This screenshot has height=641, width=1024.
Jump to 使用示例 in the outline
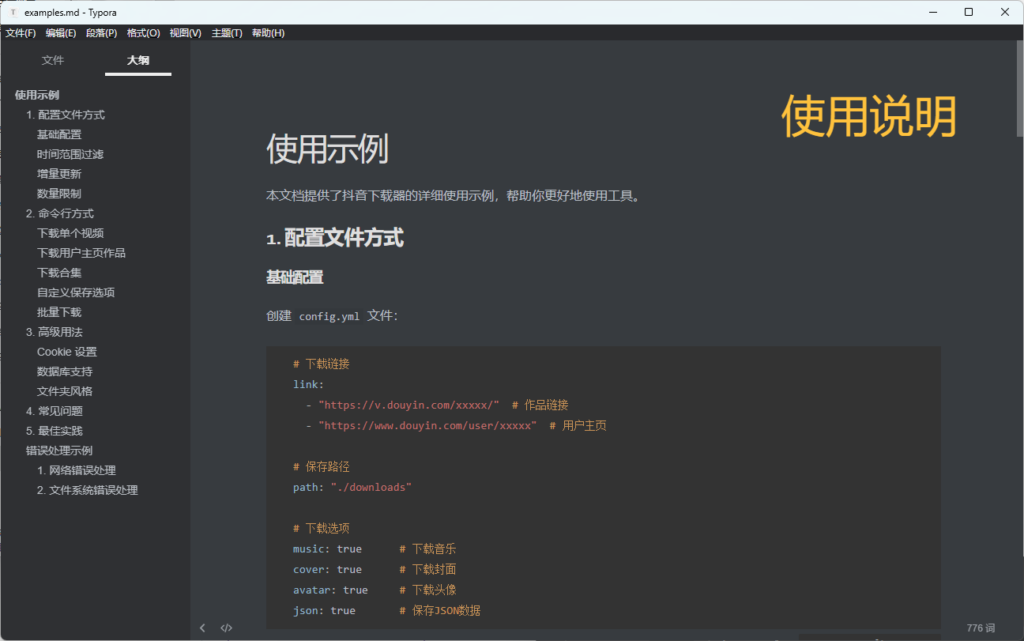click(x=37, y=95)
